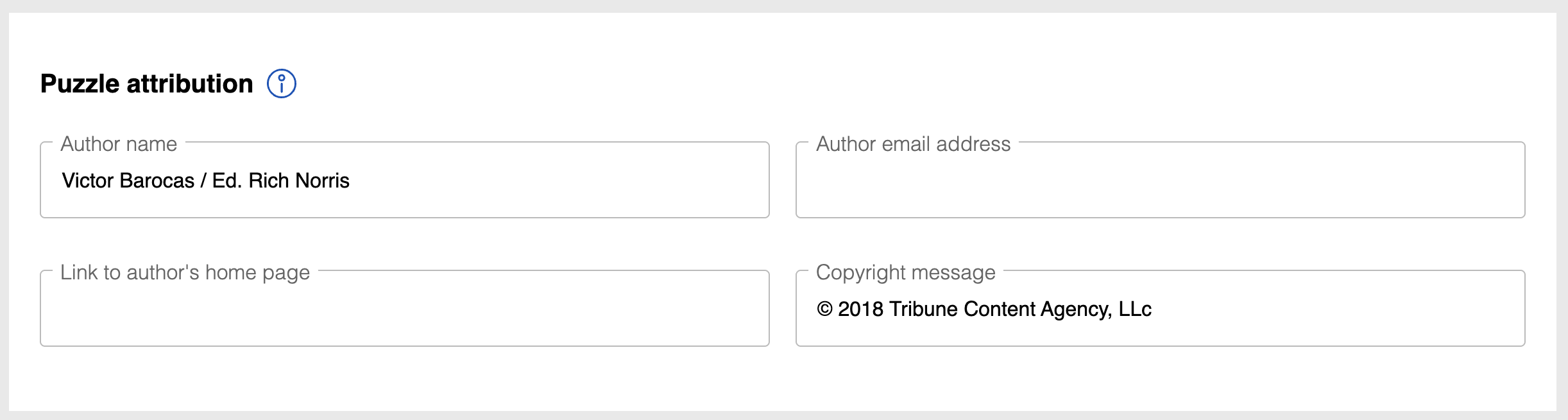
Task: Click the "Link to author's home page" label
Action: (x=185, y=272)
